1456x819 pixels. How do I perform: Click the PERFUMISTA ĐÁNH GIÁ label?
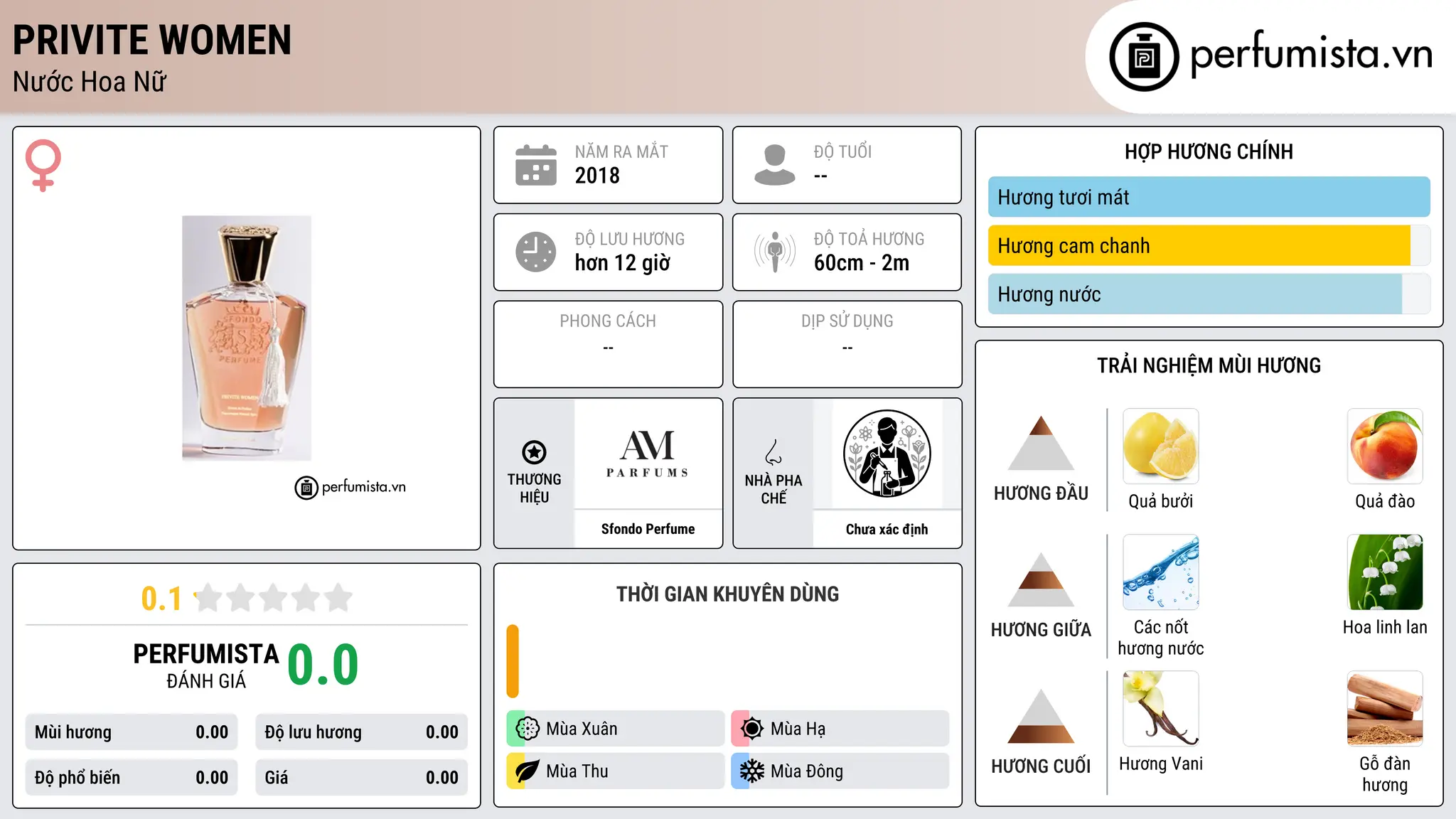[x=206, y=665]
